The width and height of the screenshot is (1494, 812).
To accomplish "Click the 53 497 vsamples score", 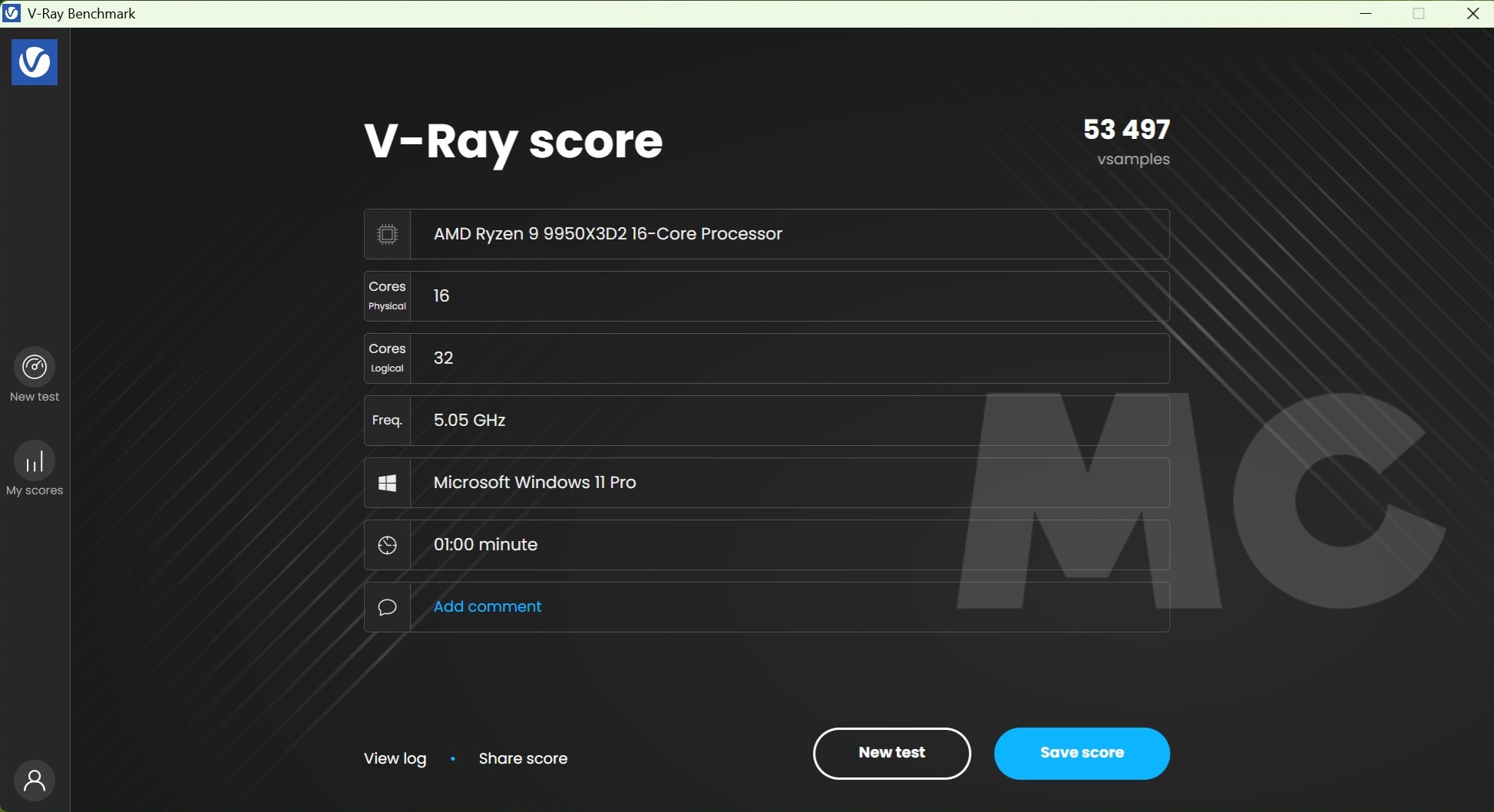I will [x=1126, y=129].
